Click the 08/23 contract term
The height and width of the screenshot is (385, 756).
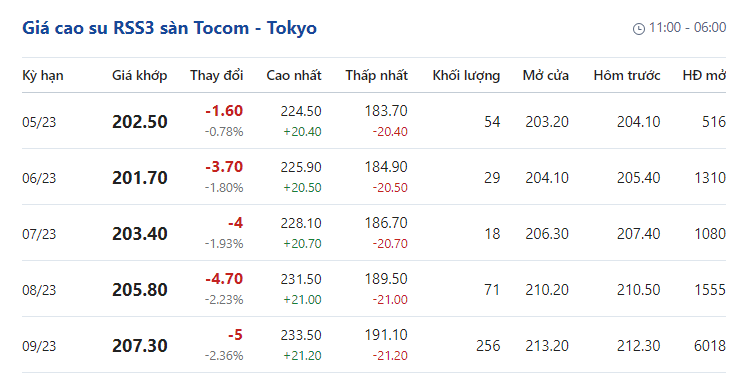(39, 290)
